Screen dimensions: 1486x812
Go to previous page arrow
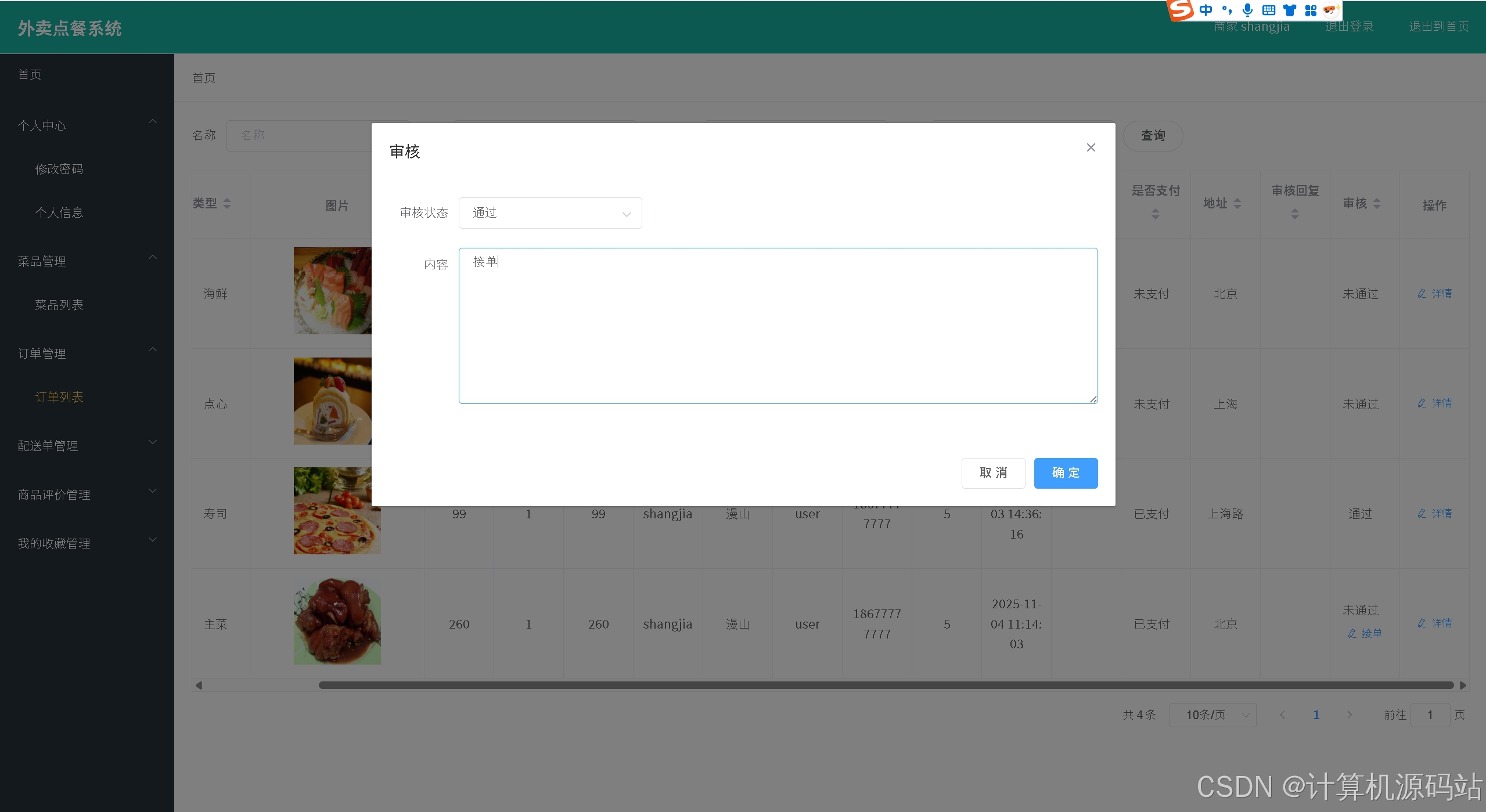click(1282, 715)
